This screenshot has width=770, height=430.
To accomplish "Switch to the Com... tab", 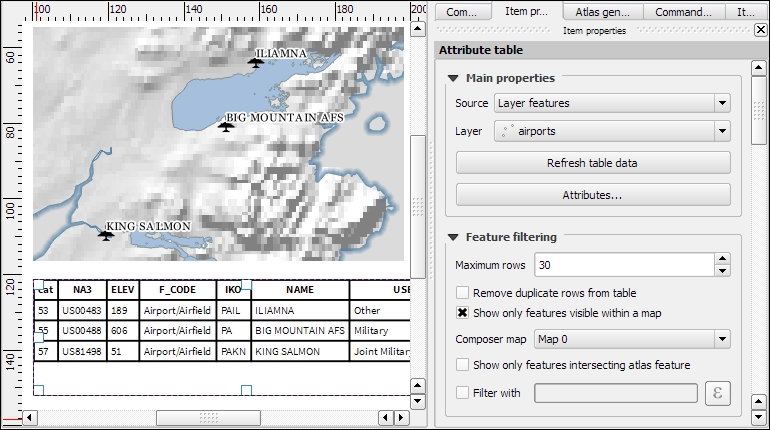I will [x=462, y=12].
